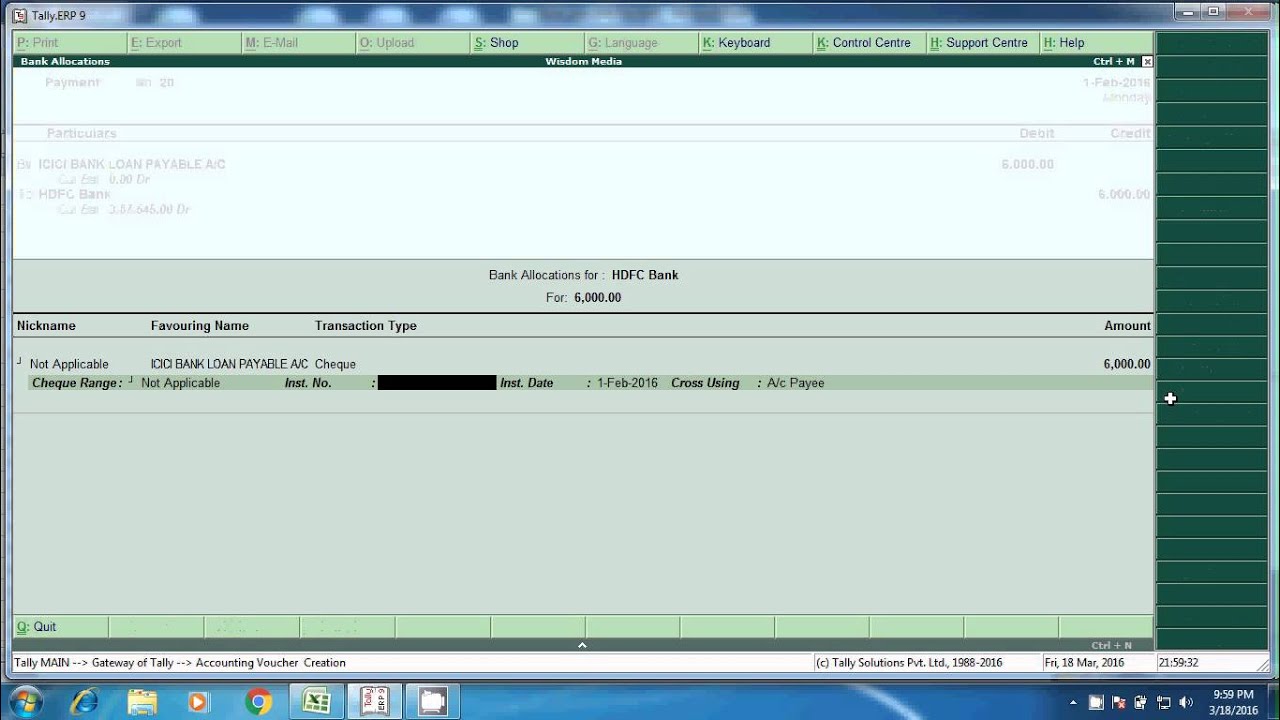Open the Export option
The height and width of the screenshot is (720, 1280).
click(x=184, y=43)
